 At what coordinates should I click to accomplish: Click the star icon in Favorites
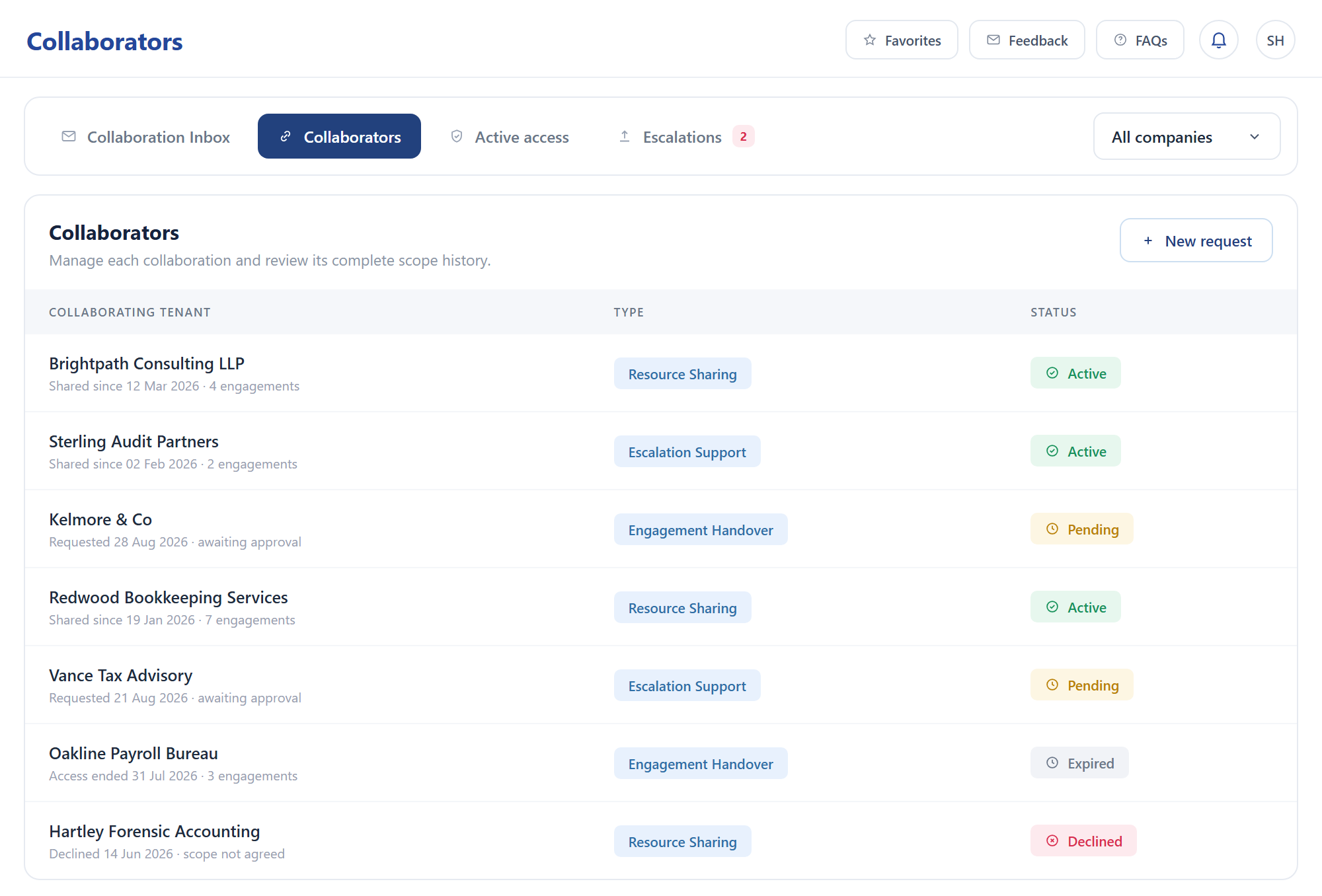tap(870, 40)
